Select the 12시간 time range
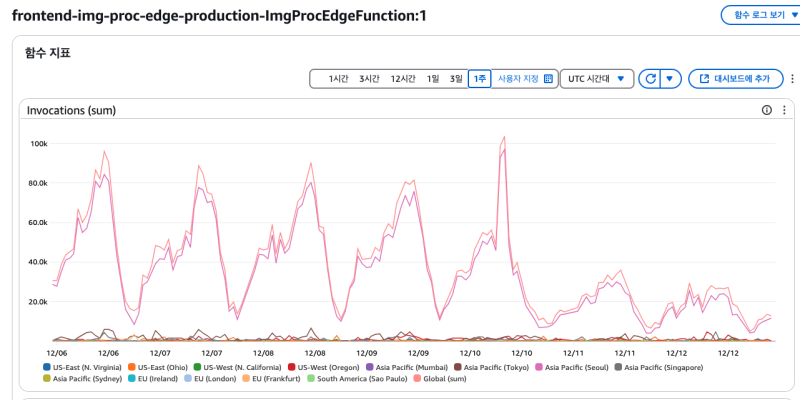 coord(403,78)
